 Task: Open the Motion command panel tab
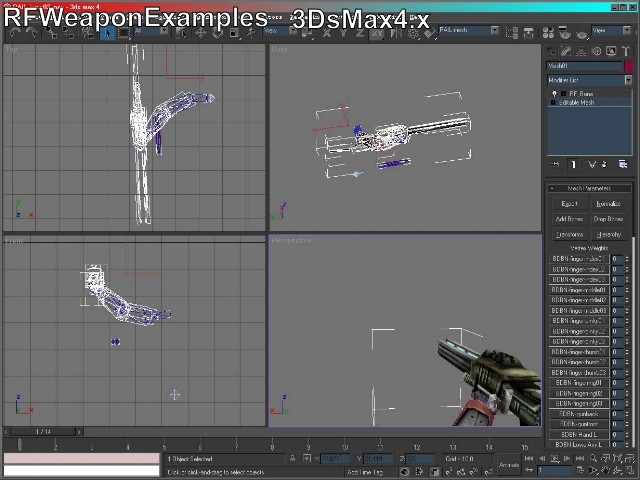click(x=596, y=51)
